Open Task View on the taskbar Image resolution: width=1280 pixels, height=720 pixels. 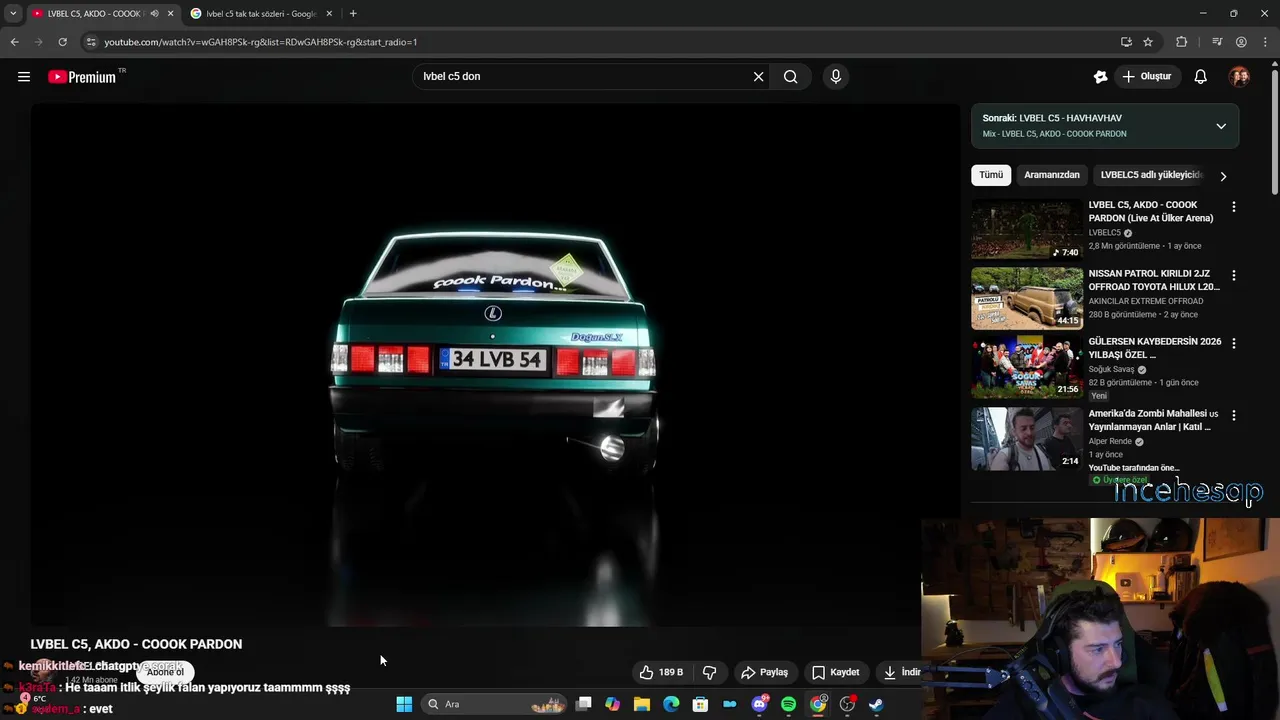(584, 704)
